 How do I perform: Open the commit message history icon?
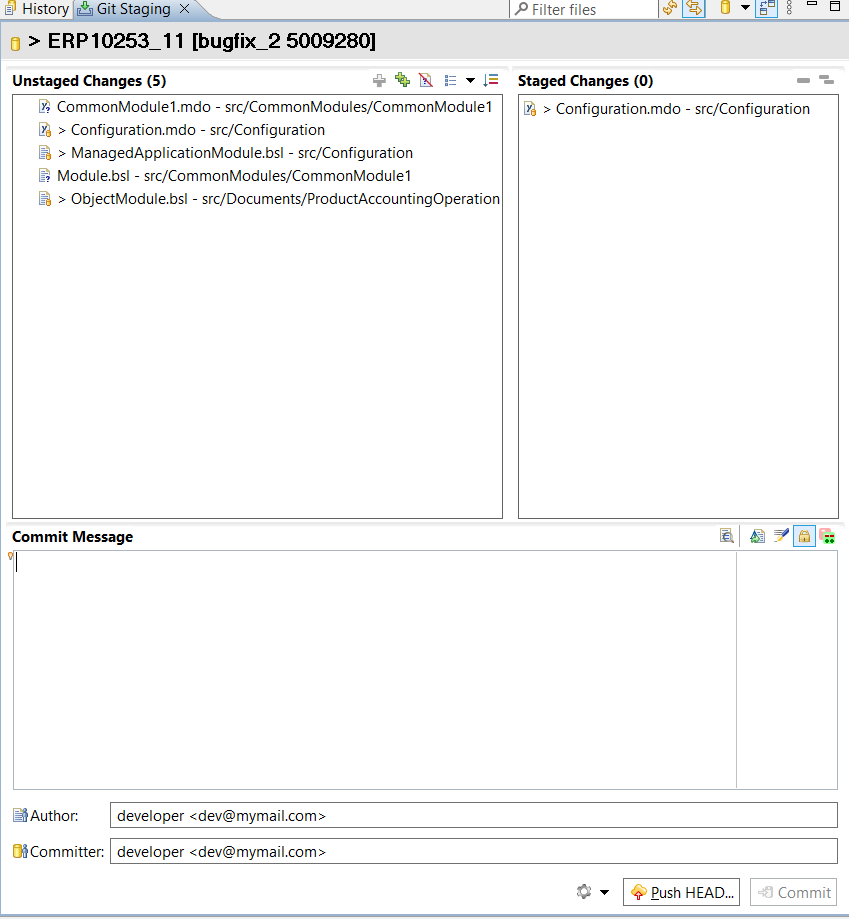click(x=727, y=536)
